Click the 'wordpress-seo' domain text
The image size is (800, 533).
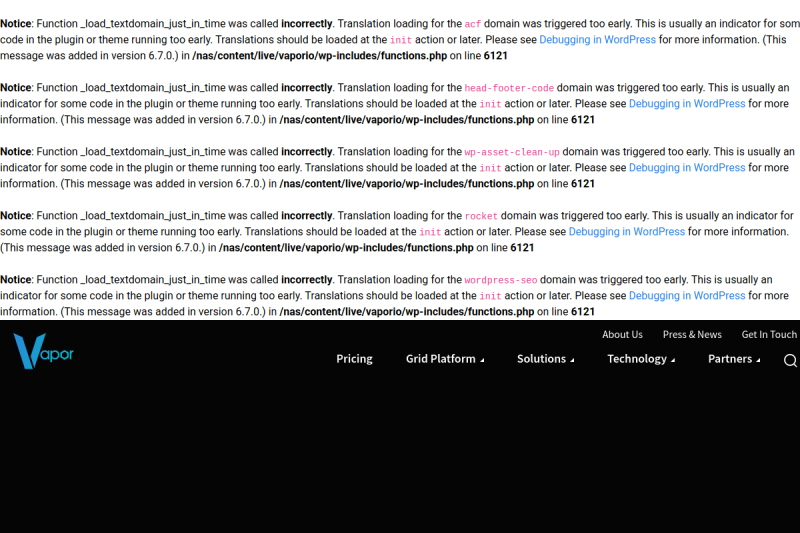(x=501, y=280)
